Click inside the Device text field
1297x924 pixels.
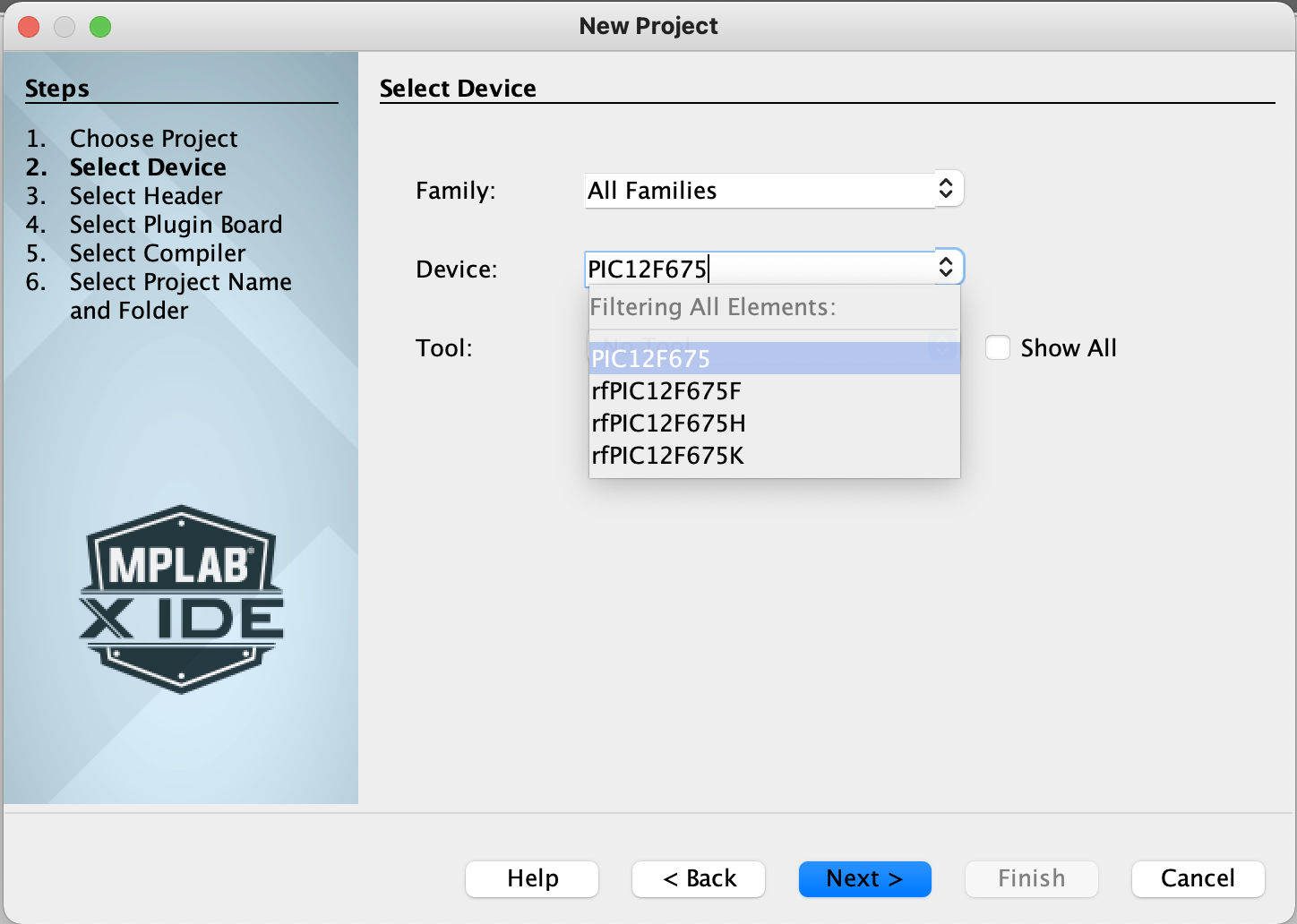click(760, 269)
